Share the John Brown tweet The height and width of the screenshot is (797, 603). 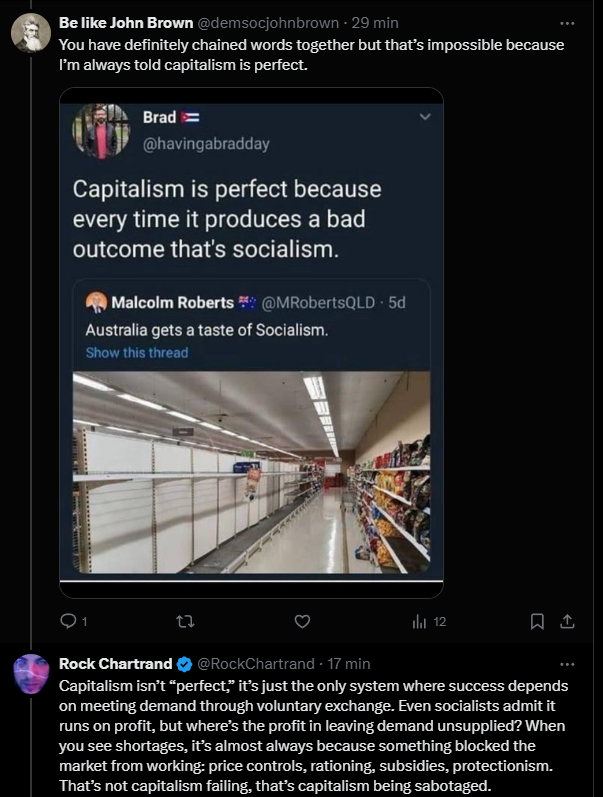[x=567, y=621]
